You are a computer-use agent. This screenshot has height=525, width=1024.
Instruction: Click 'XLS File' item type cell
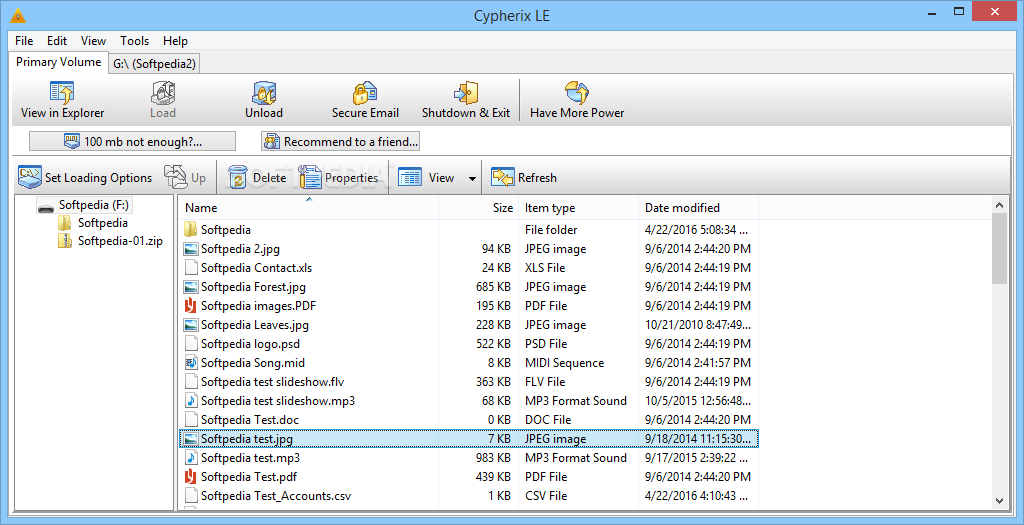pyautogui.click(x=545, y=268)
